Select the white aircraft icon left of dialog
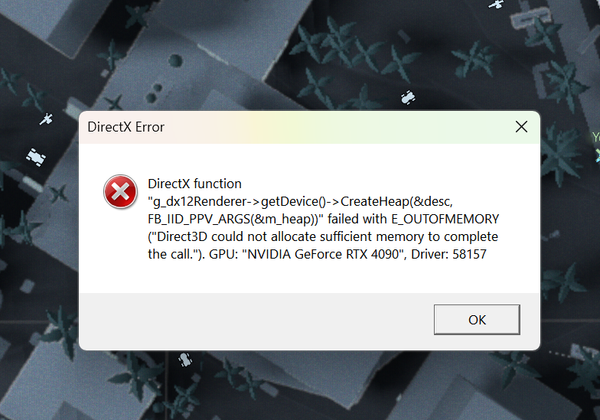Image resolution: width=600 pixels, height=420 pixels. [x=47, y=119]
